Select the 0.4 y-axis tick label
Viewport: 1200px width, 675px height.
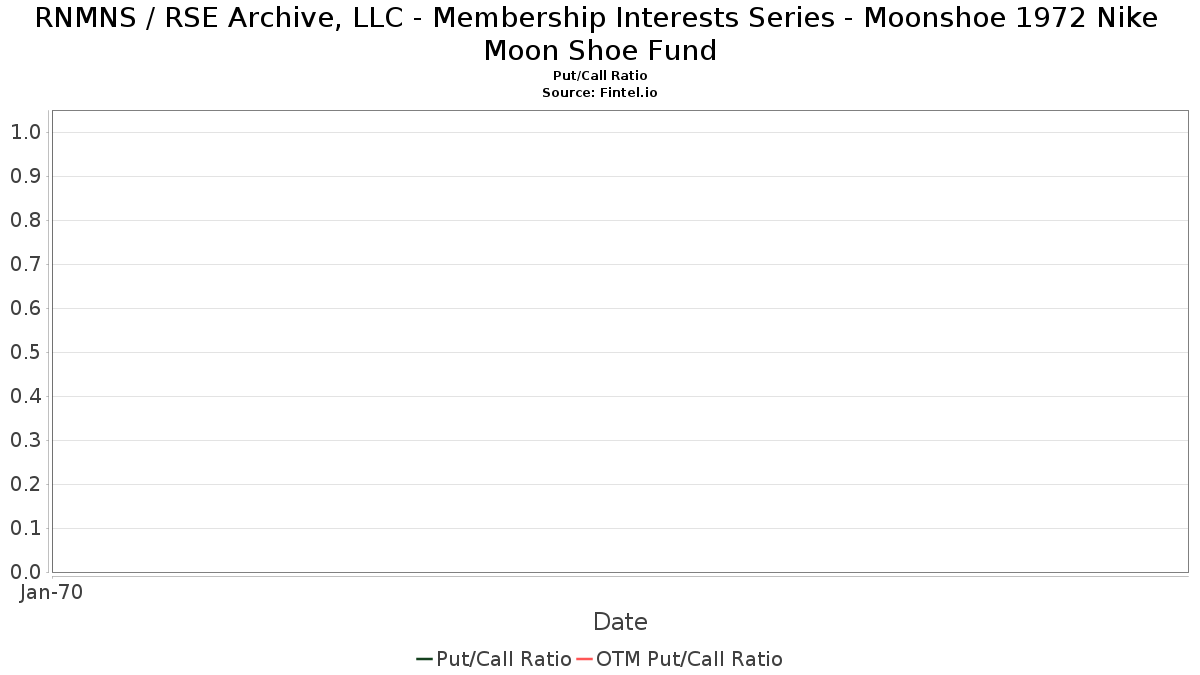point(25,396)
